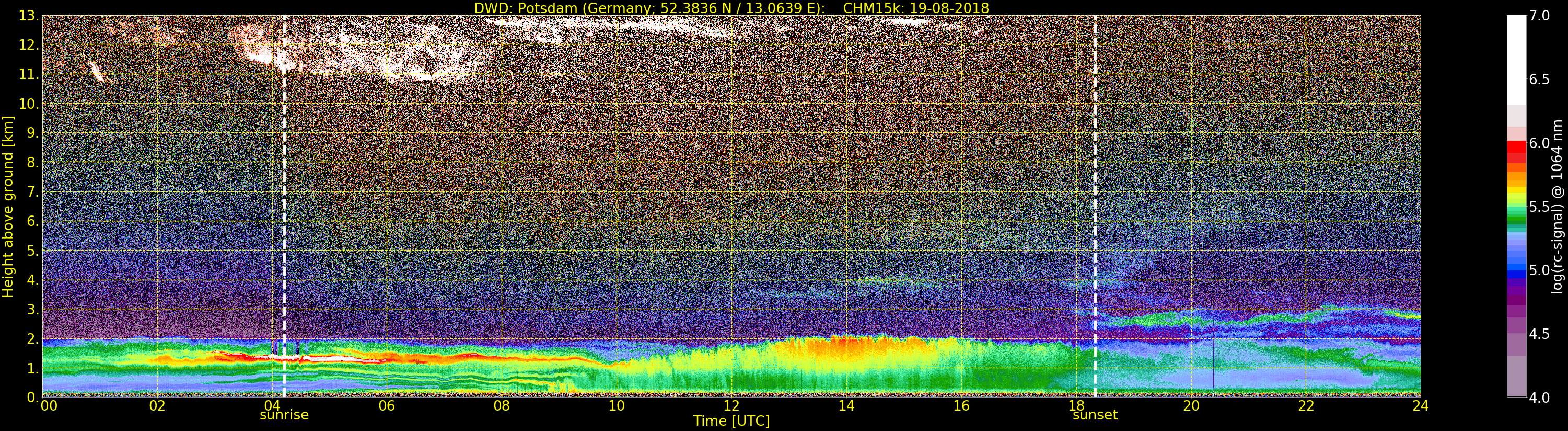This screenshot has height=431, width=1568.
Task: Click the time axis tick '12'
Action: [731, 405]
